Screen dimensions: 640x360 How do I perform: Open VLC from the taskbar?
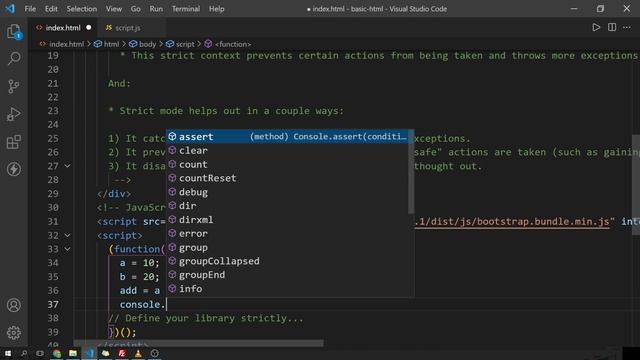138,353
